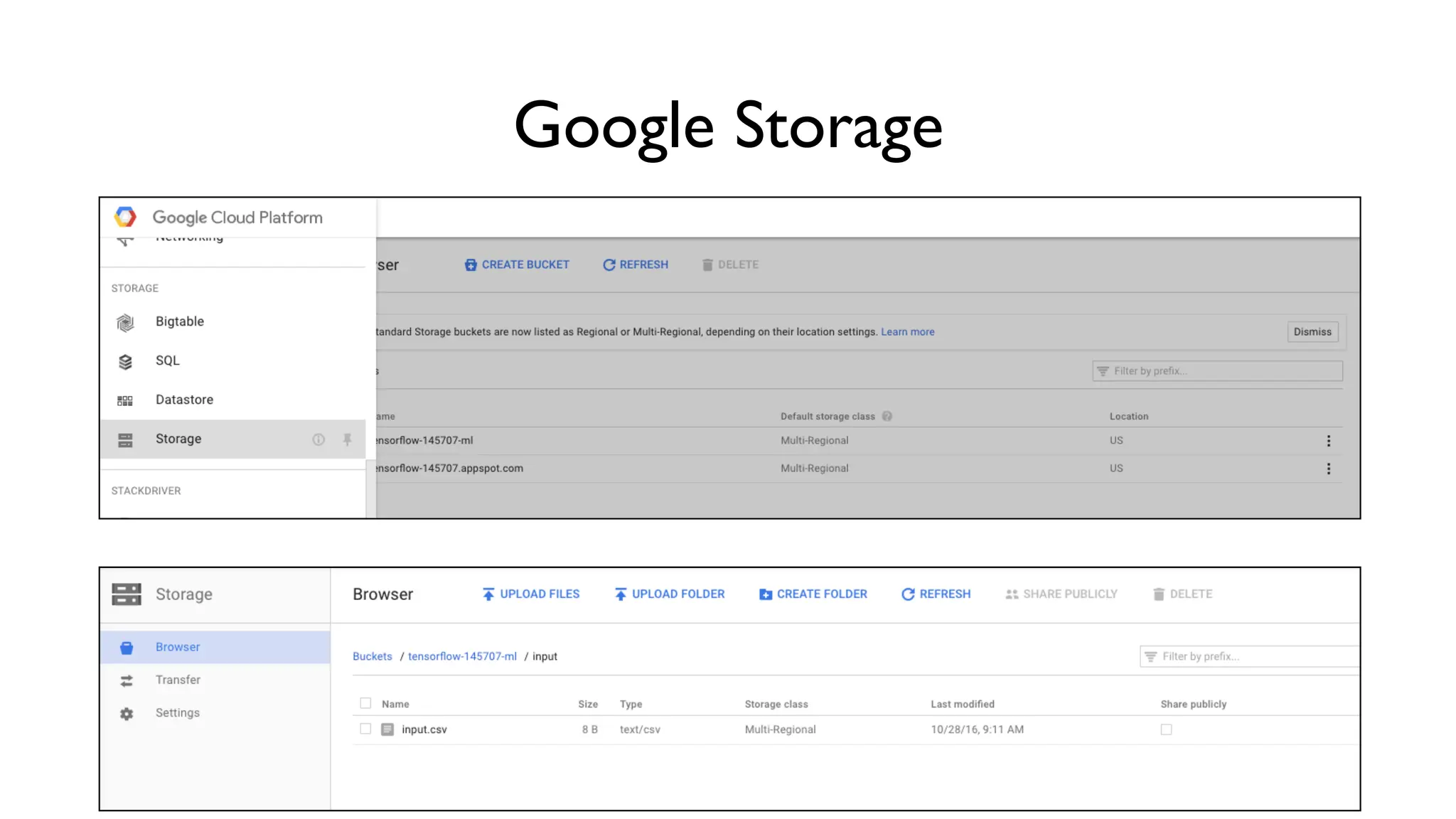Click the Google Cloud Platform hexagon logo
The image size is (1456, 819).
point(125,217)
